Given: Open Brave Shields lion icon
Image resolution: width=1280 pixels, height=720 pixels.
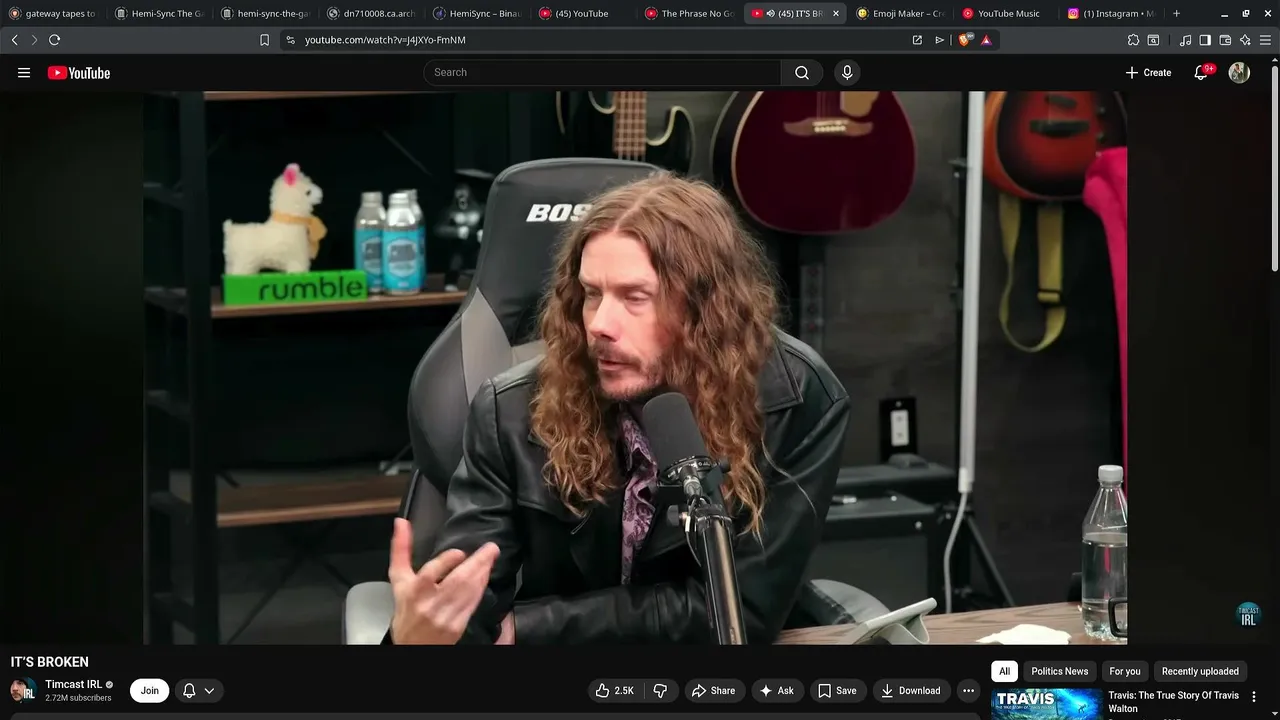Looking at the screenshot, I should 966,40.
